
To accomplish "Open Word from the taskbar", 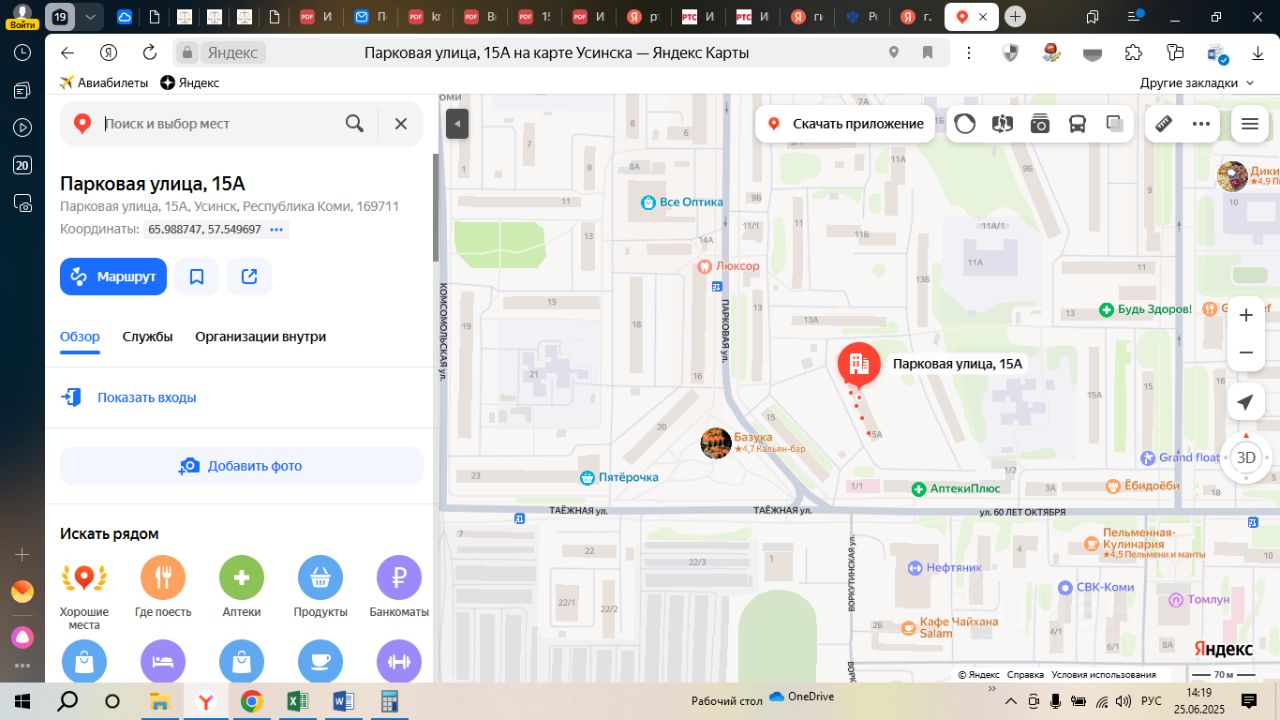I will pyautogui.click(x=343, y=701).
